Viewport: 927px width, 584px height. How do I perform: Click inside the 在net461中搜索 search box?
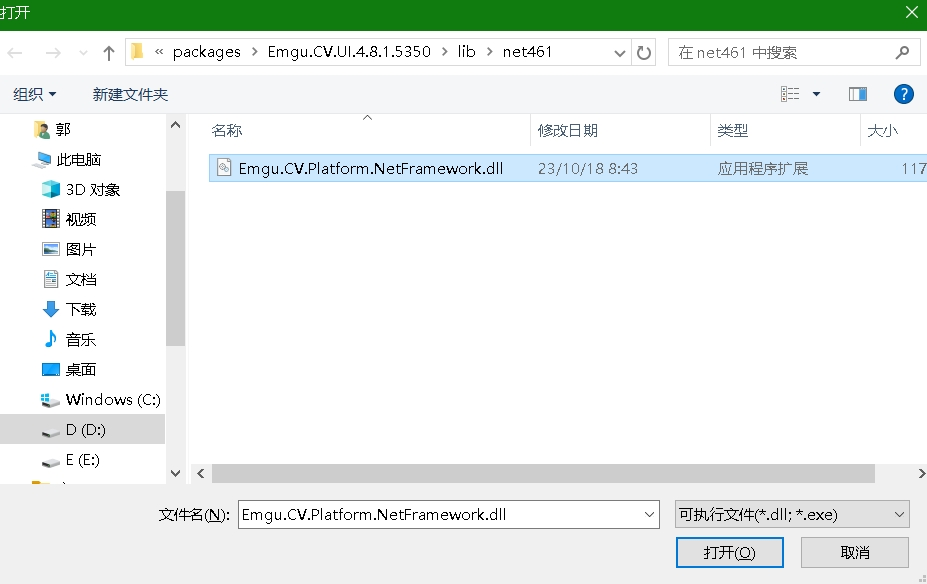point(780,52)
